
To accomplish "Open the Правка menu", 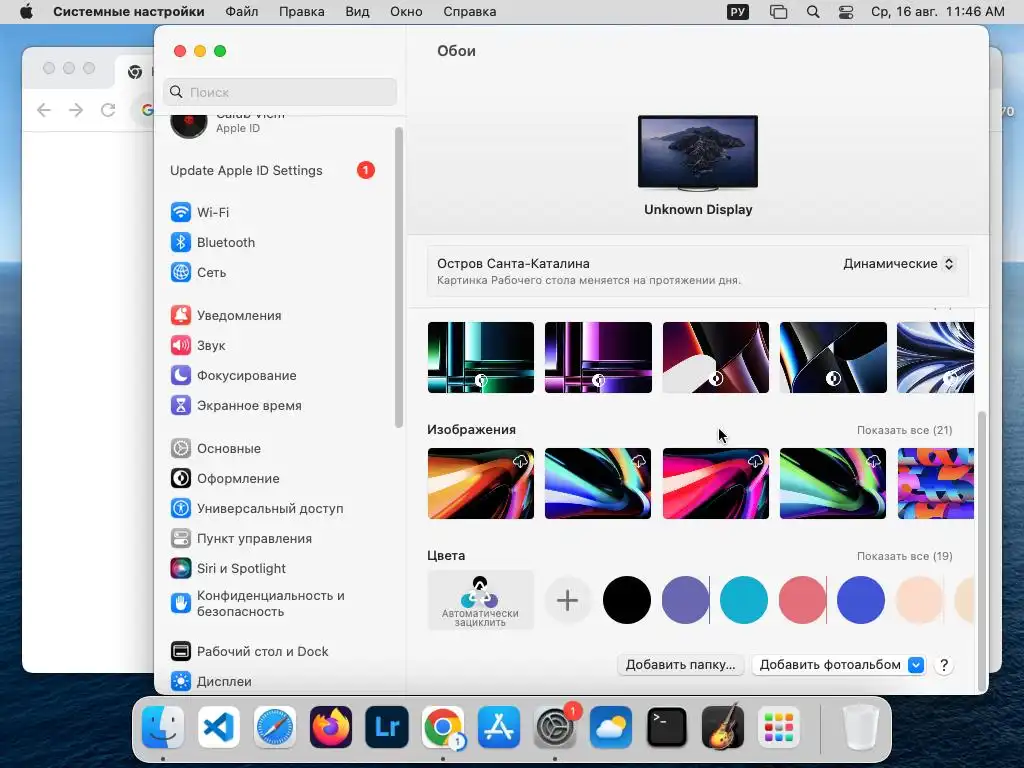I will pos(302,12).
